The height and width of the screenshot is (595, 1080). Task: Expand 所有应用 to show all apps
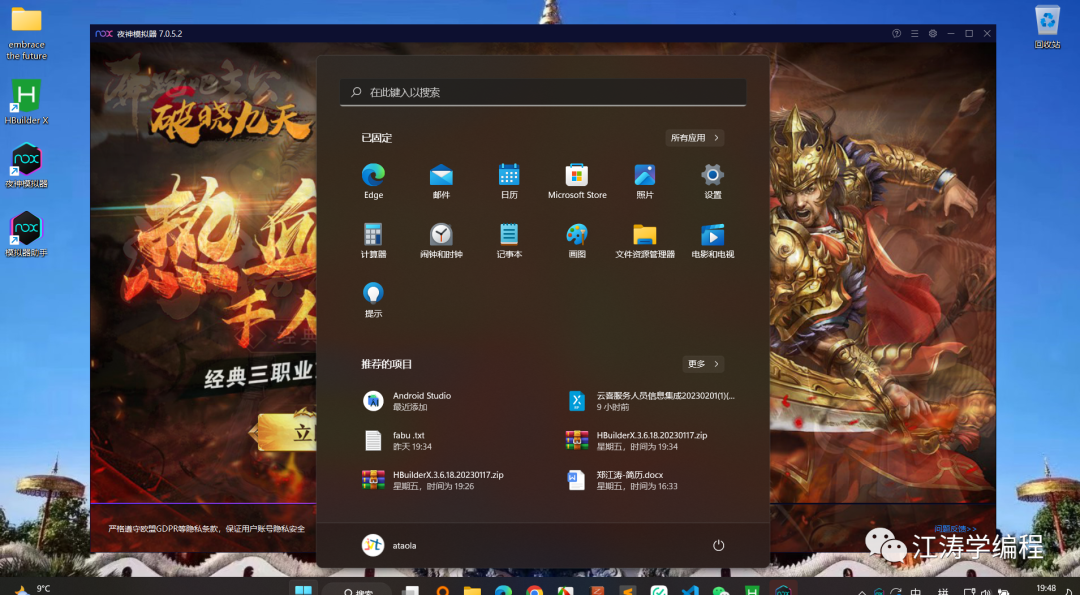tap(694, 137)
